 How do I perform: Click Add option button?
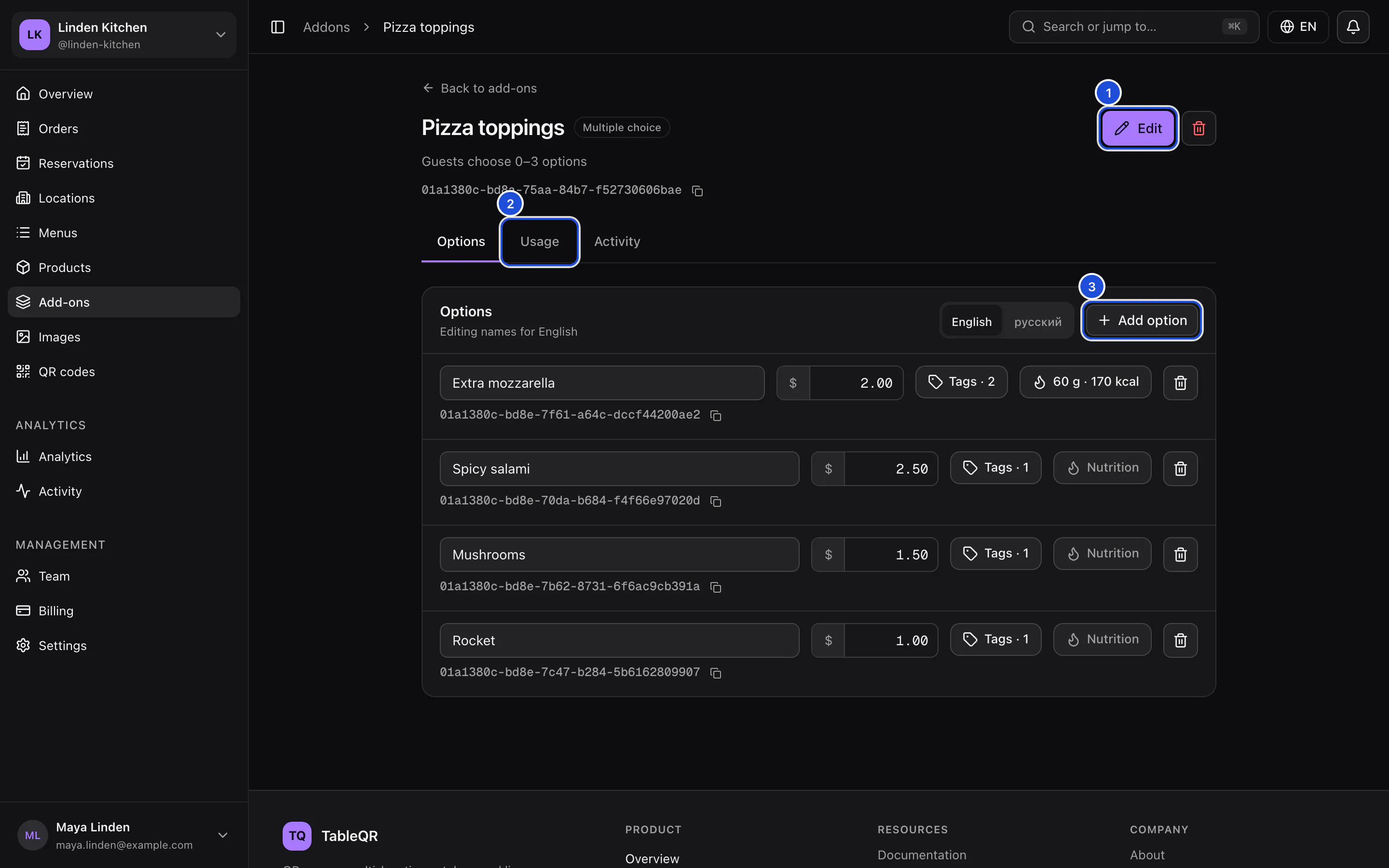tap(1142, 320)
